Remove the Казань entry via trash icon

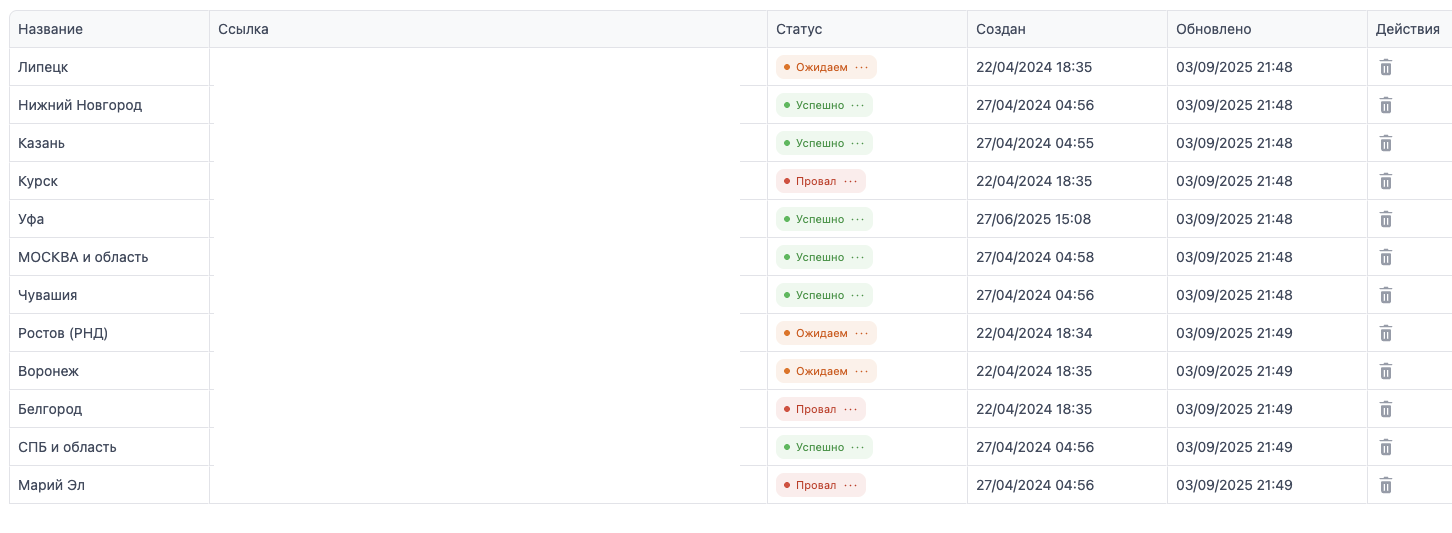(1386, 143)
